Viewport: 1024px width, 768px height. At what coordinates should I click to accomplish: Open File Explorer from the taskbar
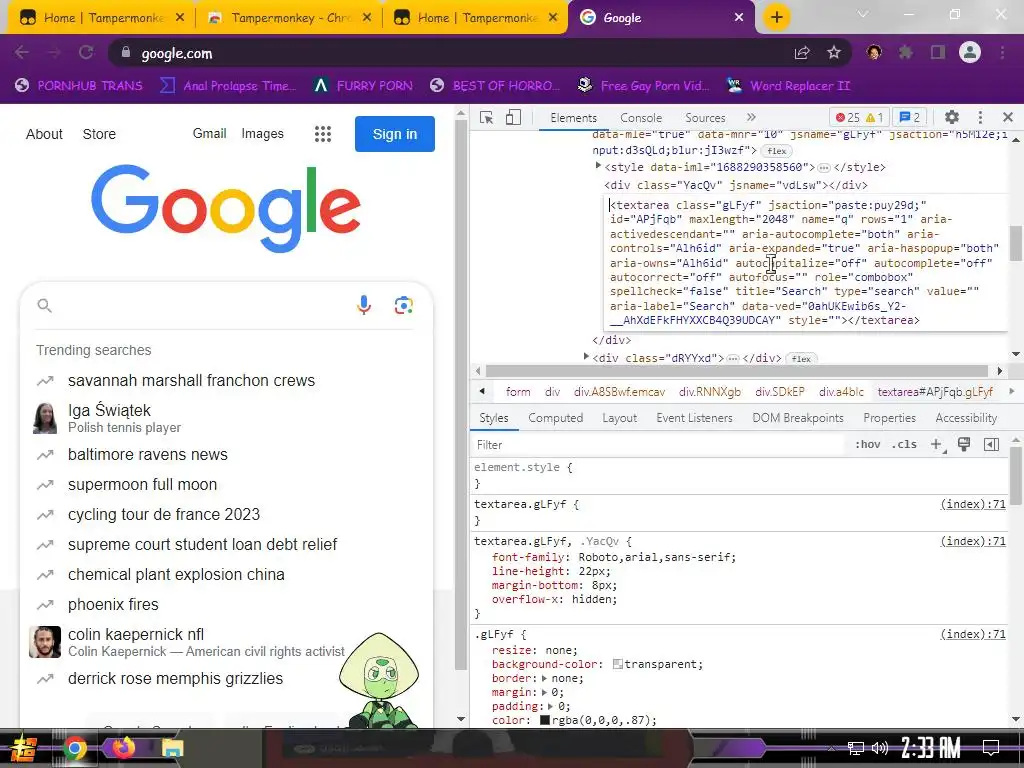pyautogui.click(x=172, y=748)
